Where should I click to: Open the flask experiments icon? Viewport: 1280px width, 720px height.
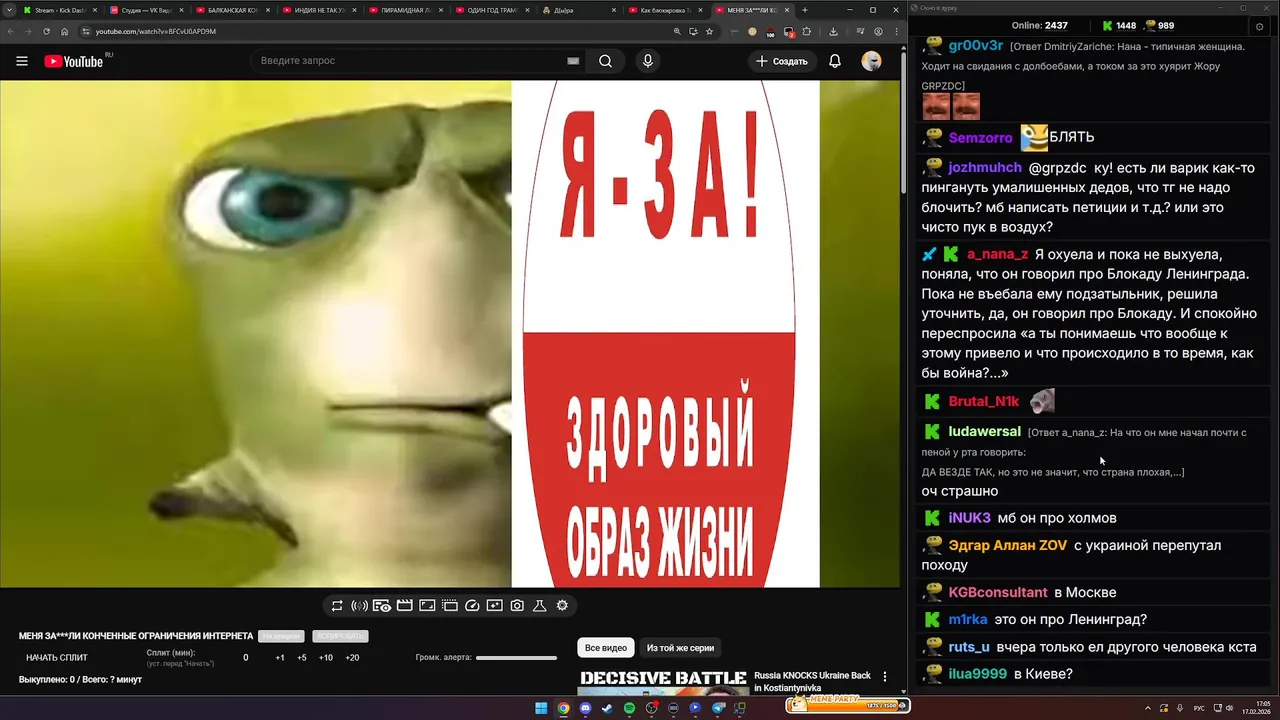(539, 606)
